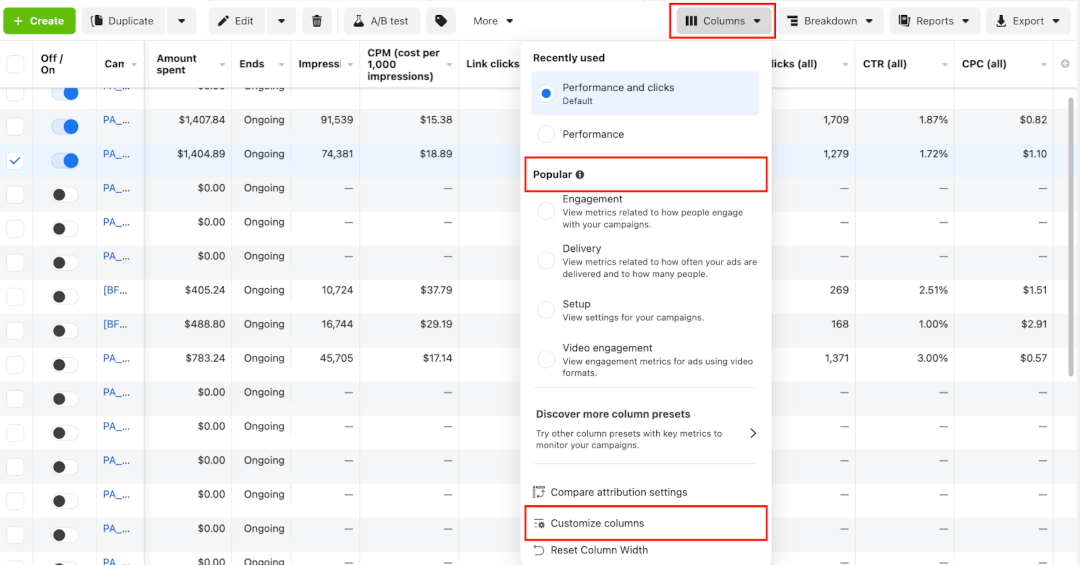Click the Customize columns gear icon
Image resolution: width=1080 pixels, height=565 pixels.
pos(539,524)
